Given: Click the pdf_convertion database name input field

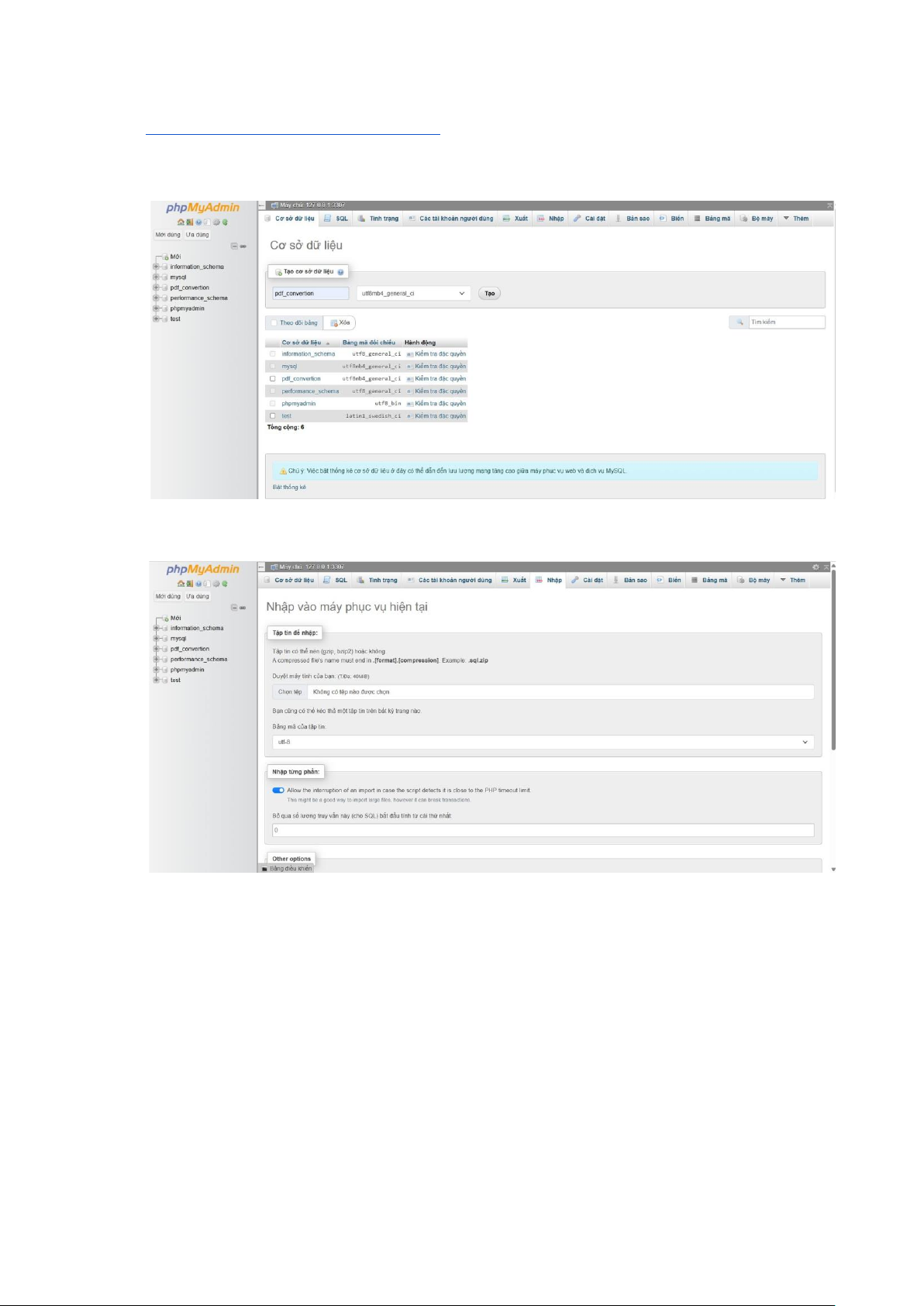Looking at the screenshot, I should (x=310, y=294).
